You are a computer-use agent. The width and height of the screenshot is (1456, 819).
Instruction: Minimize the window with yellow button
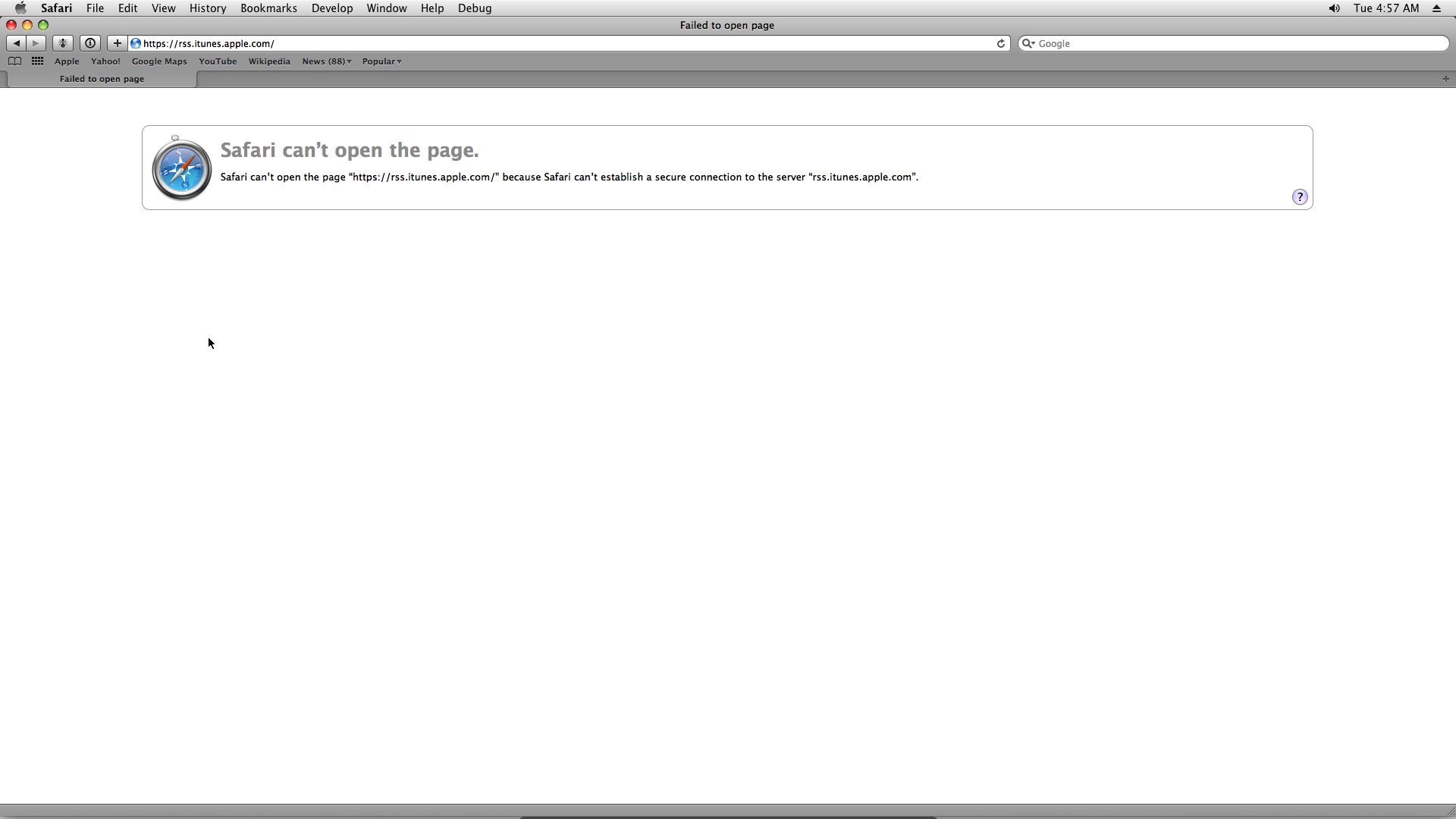click(x=27, y=25)
